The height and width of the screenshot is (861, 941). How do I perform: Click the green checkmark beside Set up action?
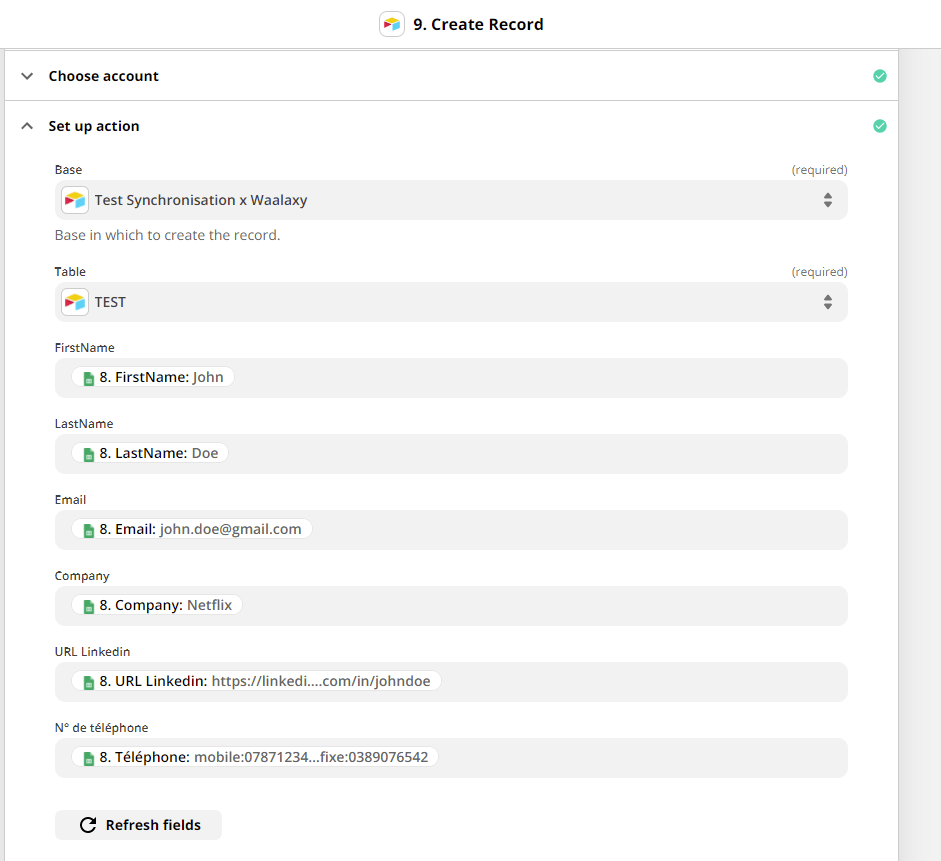tap(880, 126)
